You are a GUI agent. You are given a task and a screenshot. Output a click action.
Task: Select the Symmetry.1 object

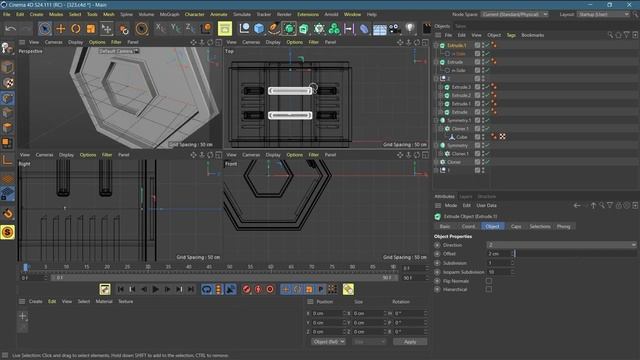tap(459, 120)
